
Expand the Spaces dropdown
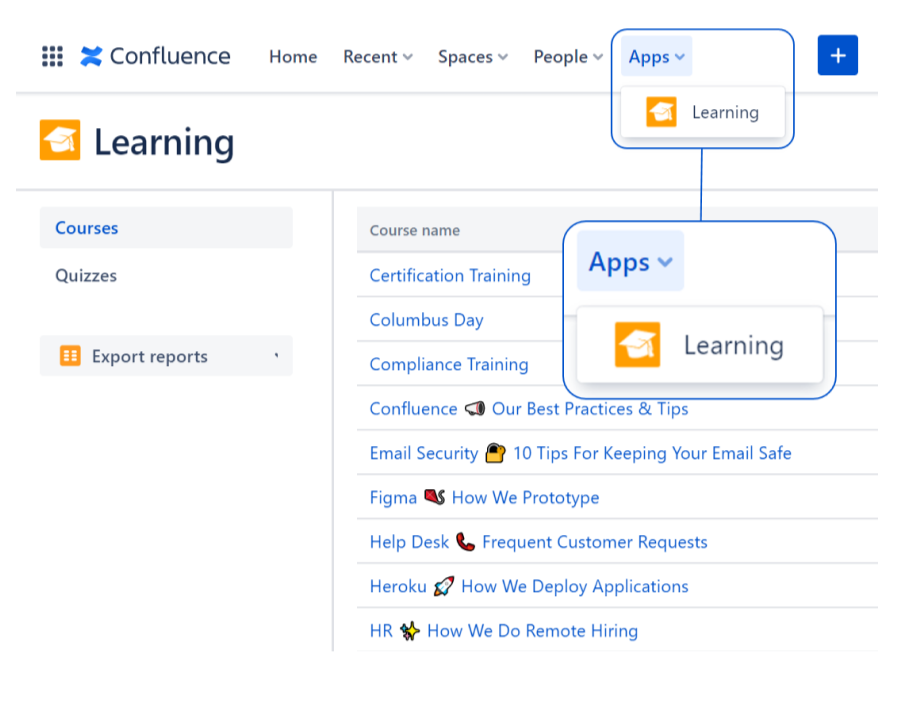471,57
